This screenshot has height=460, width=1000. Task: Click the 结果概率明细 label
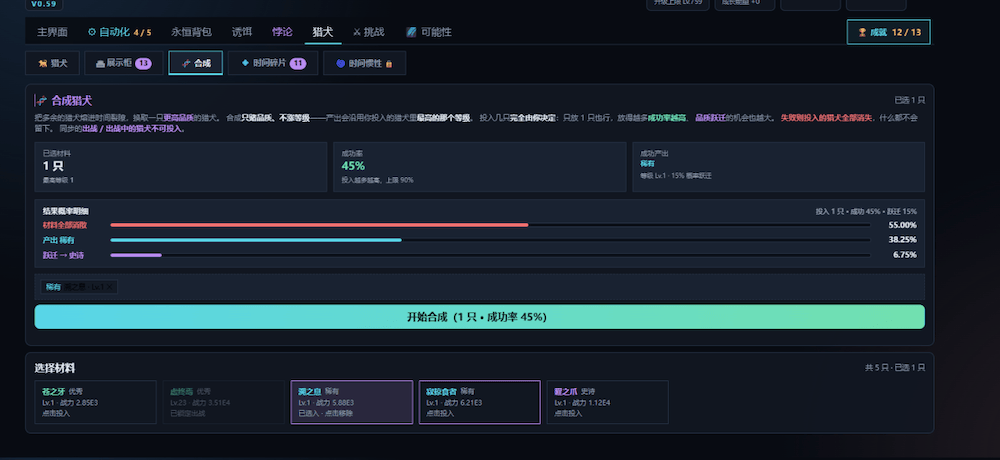point(66,211)
